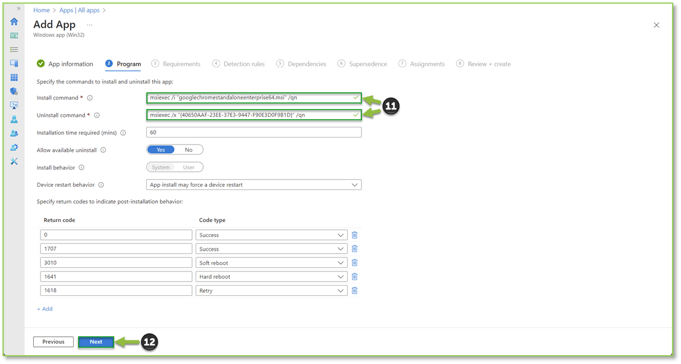Show info for Allow available uninstall

pos(103,150)
